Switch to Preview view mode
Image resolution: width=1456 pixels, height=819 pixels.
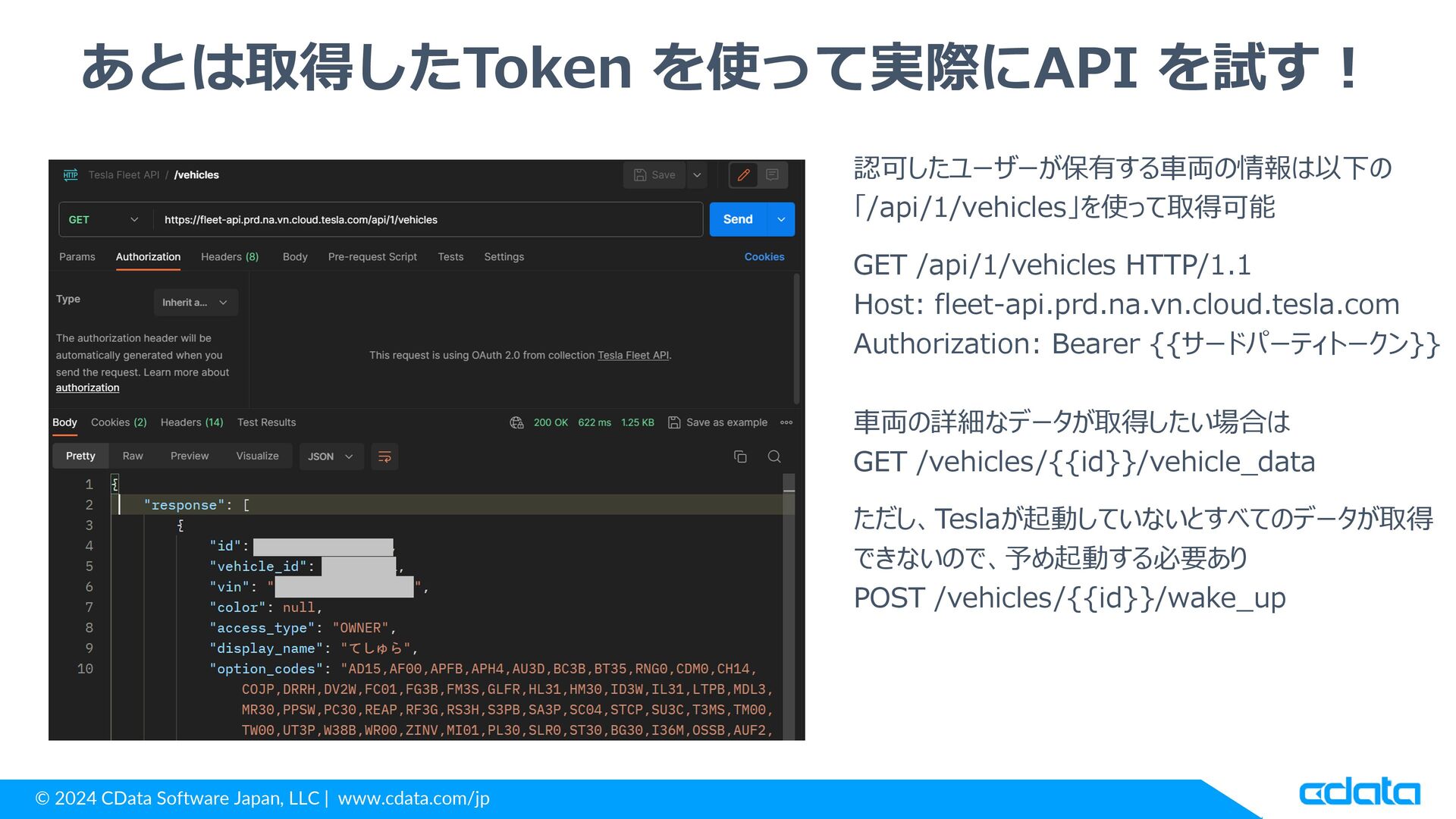click(190, 456)
